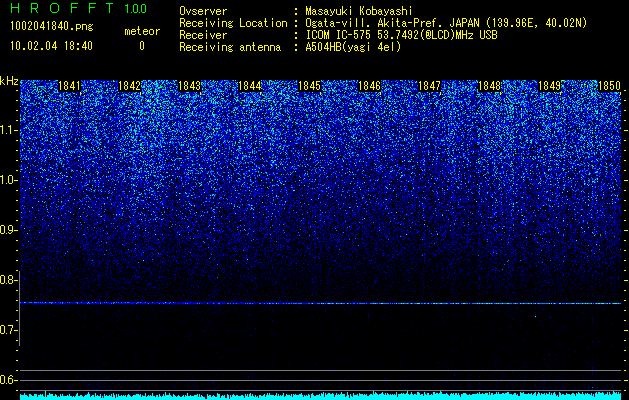Select the ICOM IC-575 53.7492 MHz receiver text
Screen dimensions: 629x400
pos(401,35)
